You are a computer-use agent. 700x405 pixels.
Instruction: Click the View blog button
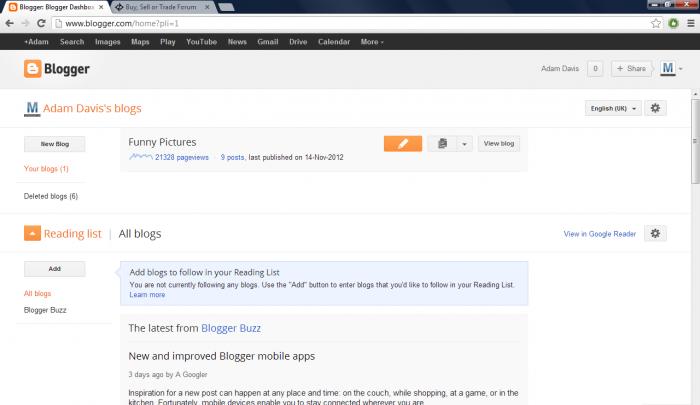499,143
